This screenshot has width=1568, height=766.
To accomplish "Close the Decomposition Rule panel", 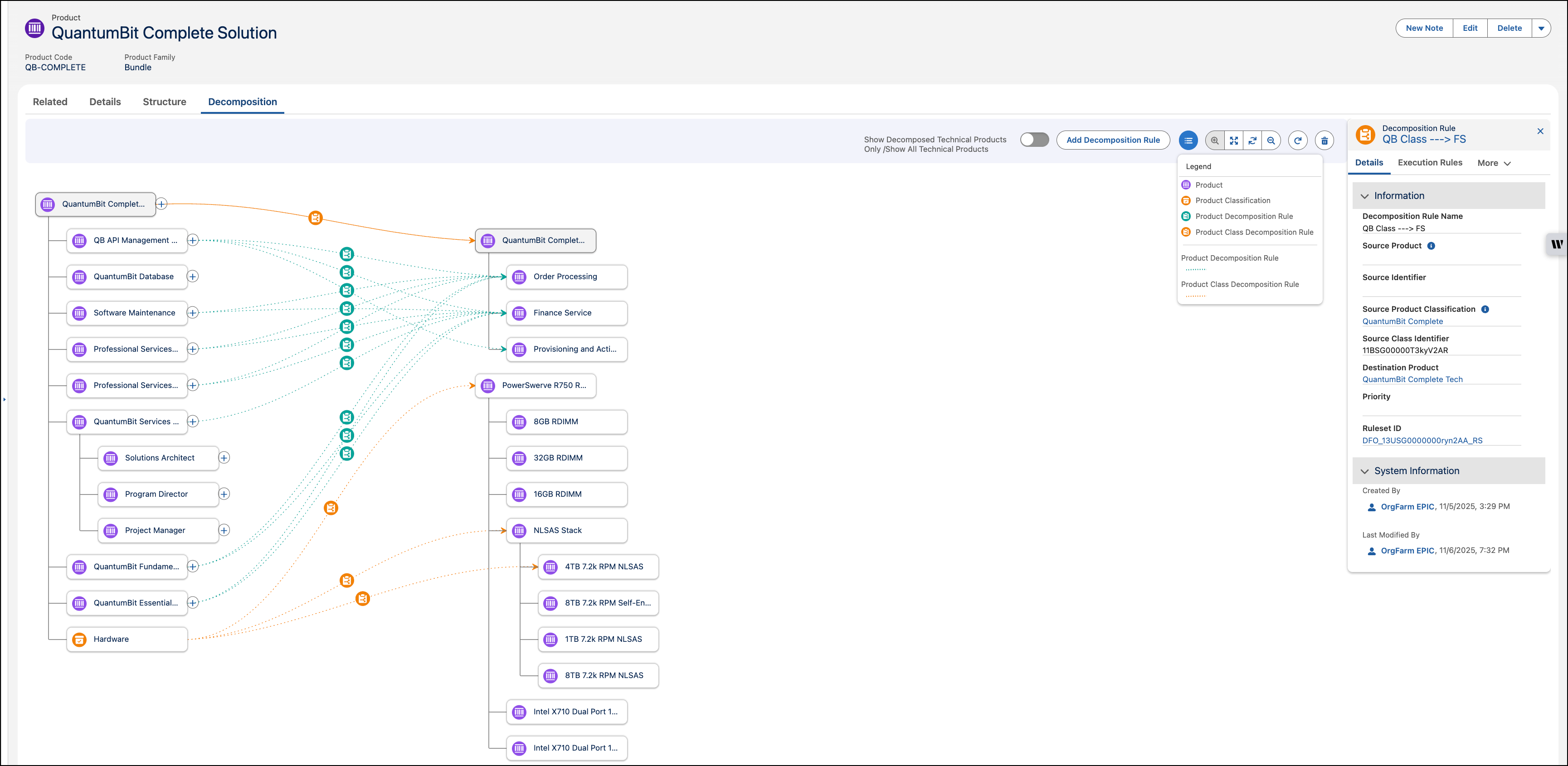I will tap(1540, 131).
